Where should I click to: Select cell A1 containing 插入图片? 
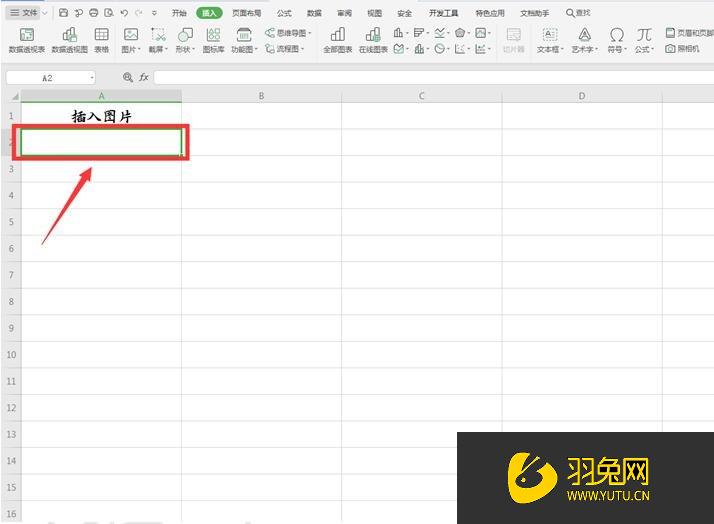pyautogui.click(x=101, y=116)
